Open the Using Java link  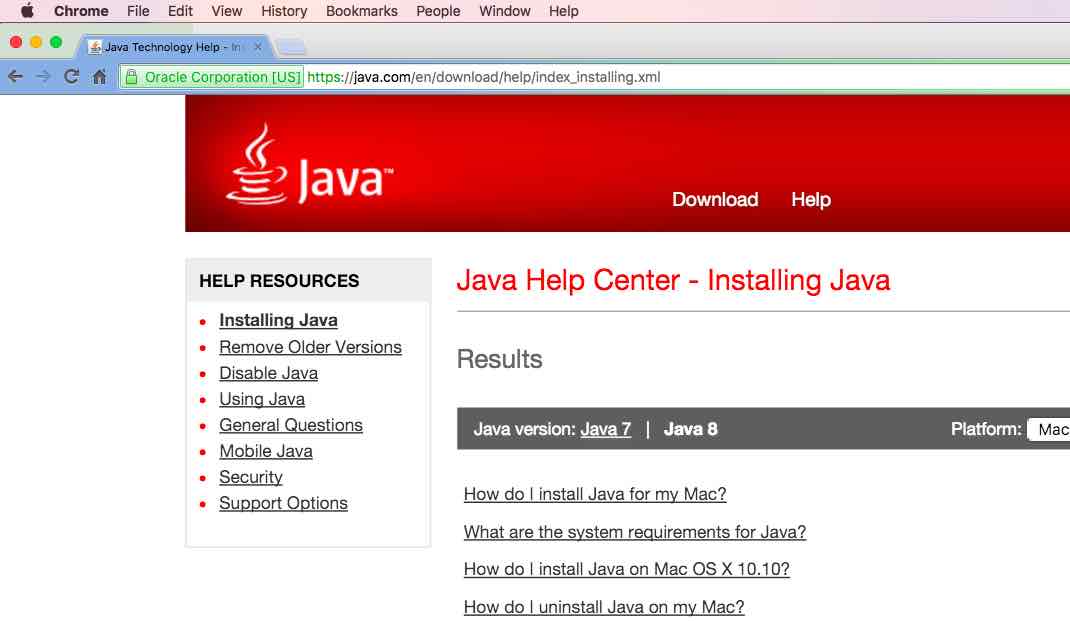point(262,399)
